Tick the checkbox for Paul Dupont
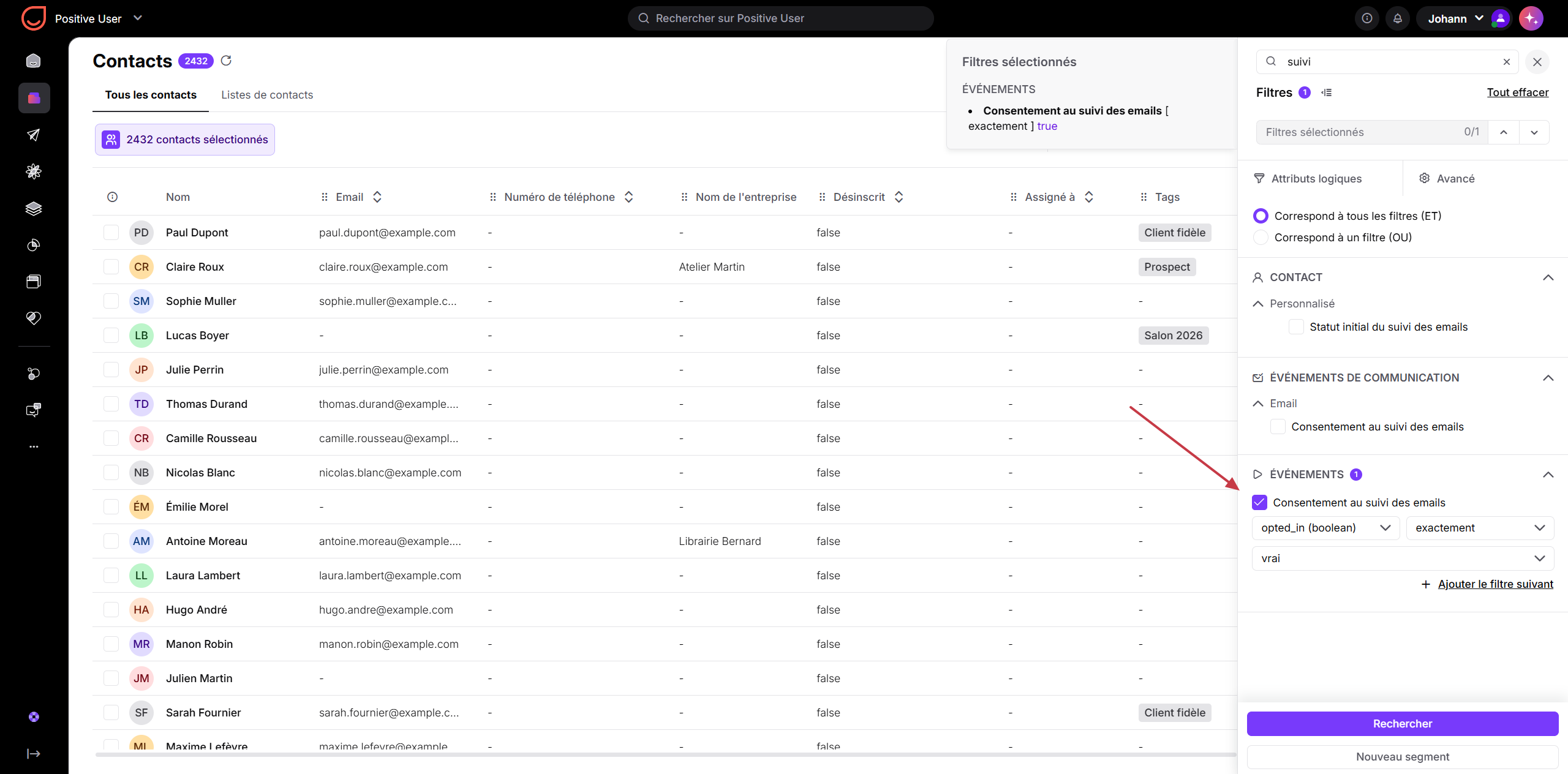This screenshot has width=1568, height=774. tap(111, 233)
